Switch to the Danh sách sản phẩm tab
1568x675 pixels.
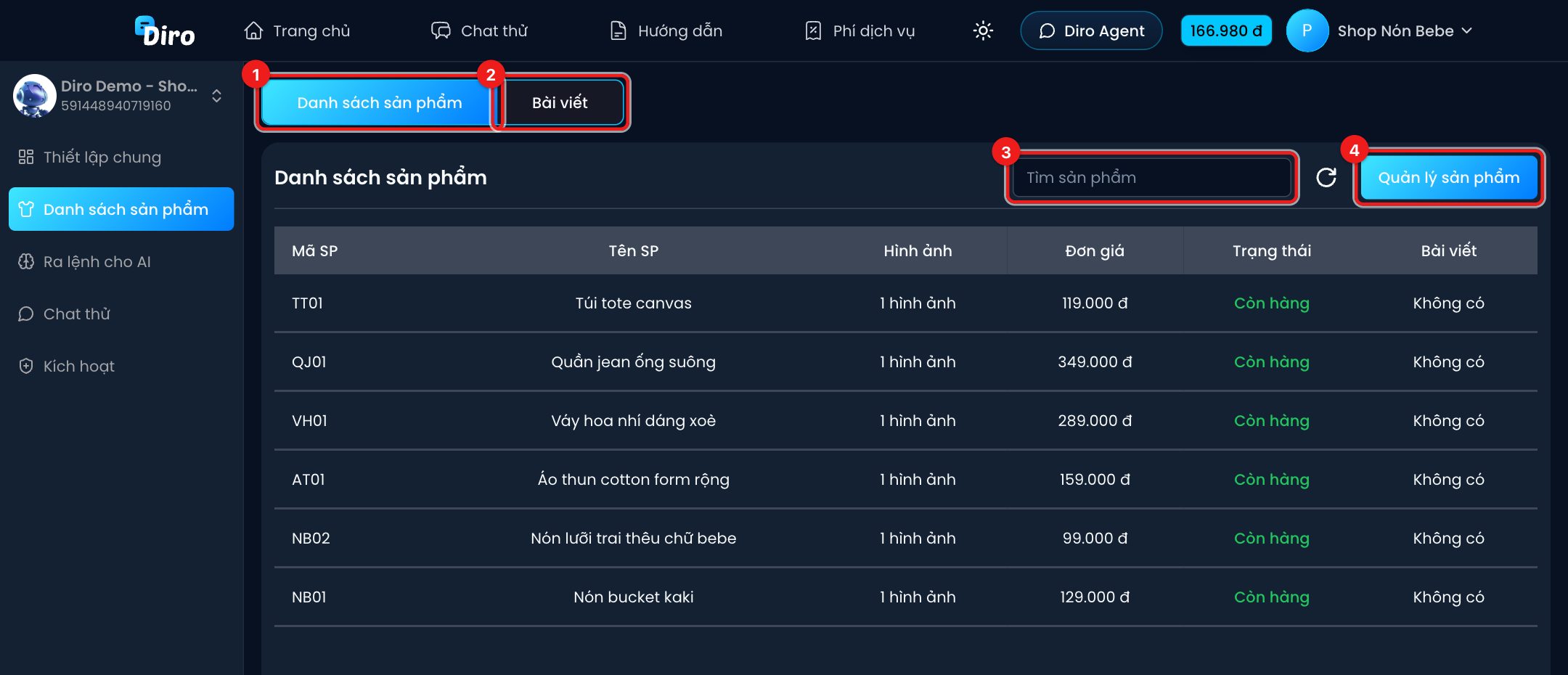(x=379, y=102)
